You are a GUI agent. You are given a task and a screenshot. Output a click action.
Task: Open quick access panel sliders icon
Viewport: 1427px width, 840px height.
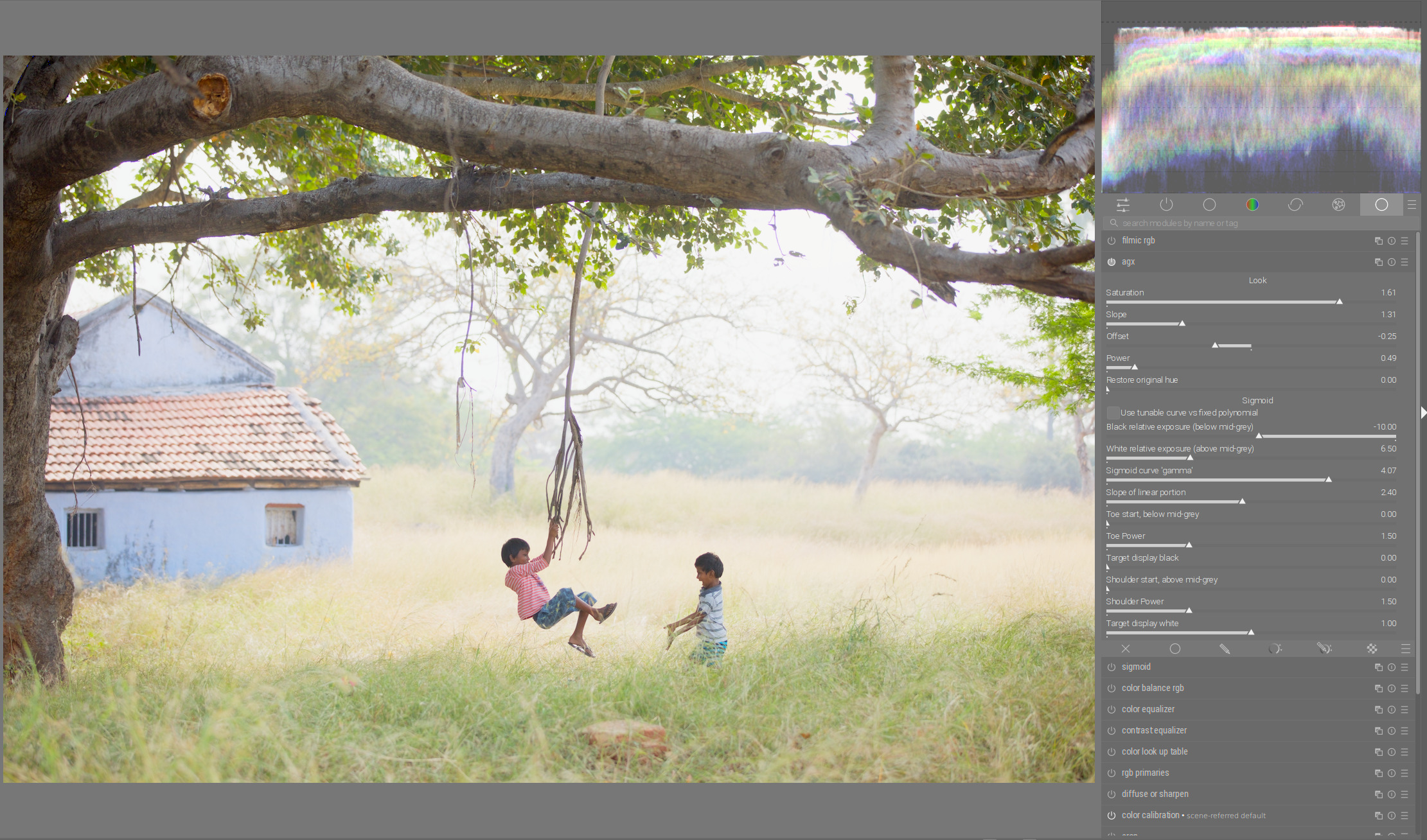[x=1122, y=205]
